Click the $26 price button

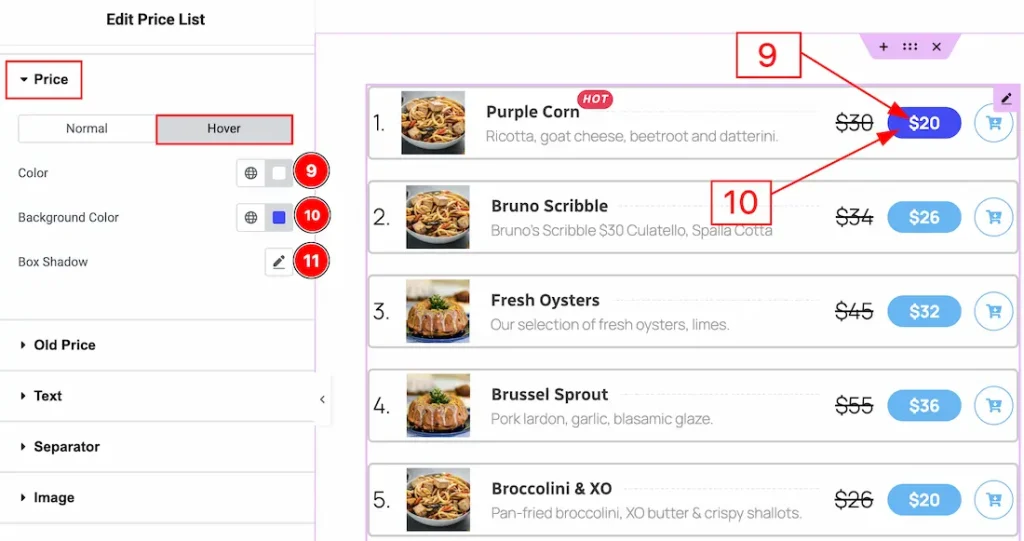click(x=924, y=217)
